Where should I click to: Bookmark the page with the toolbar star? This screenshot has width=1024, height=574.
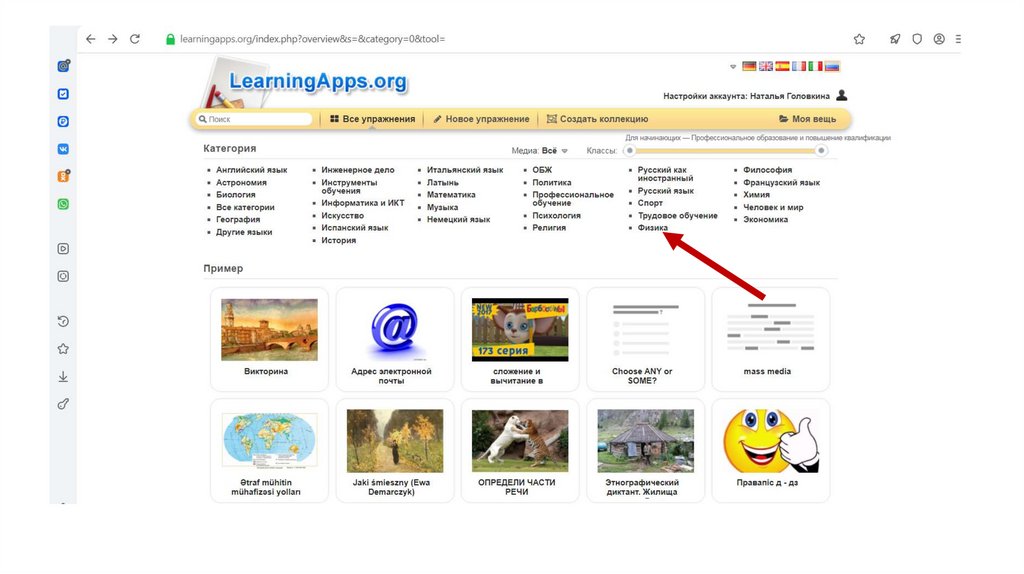(859, 39)
